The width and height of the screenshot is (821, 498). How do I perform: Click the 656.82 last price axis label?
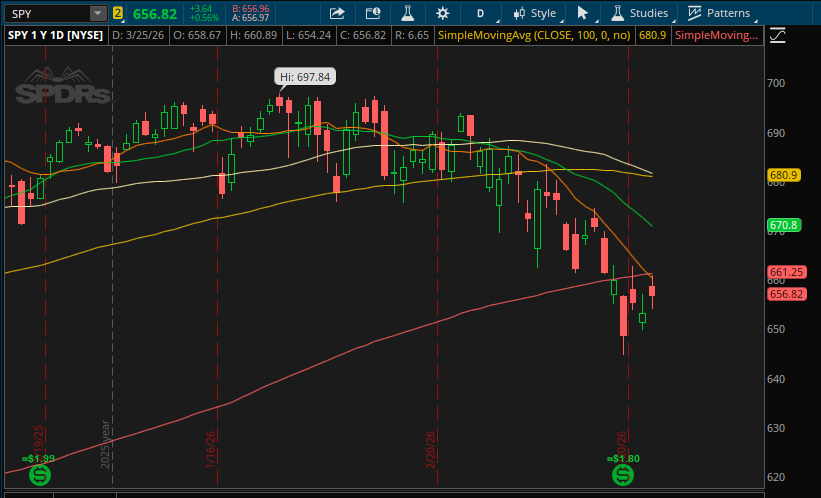[x=786, y=294]
